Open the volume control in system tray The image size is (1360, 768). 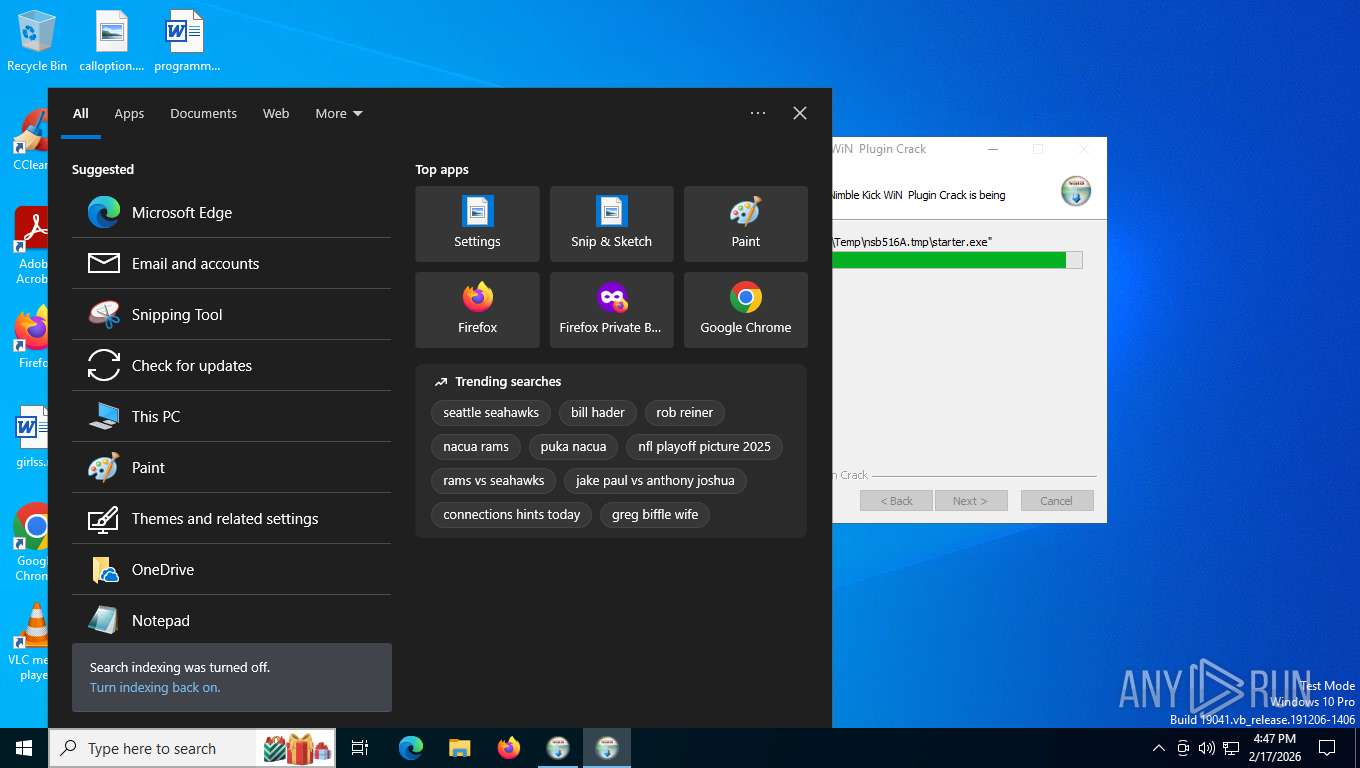click(1206, 748)
